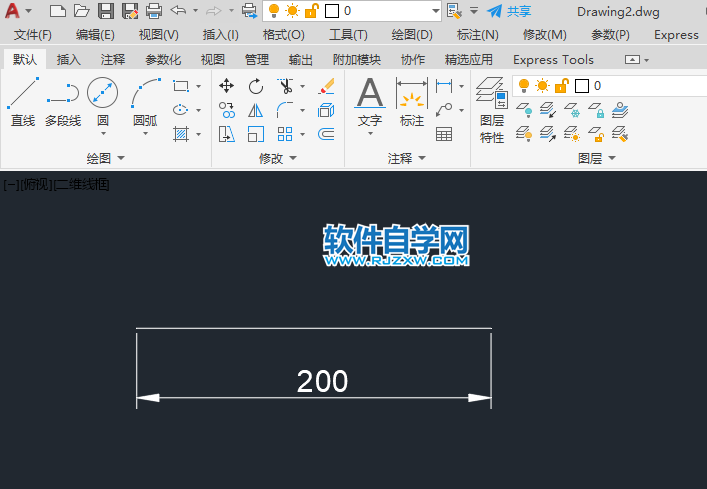Toggle layer freeze sun icon in ribbon
The width and height of the screenshot is (707, 489).
tap(542, 86)
